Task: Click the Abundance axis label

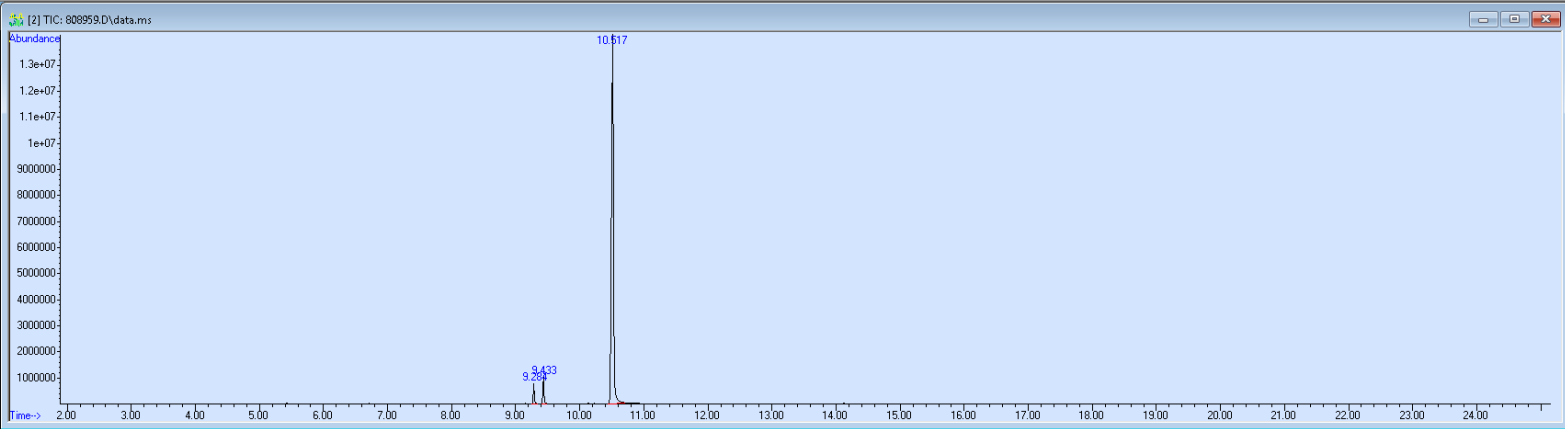Action: click(x=35, y=38)
